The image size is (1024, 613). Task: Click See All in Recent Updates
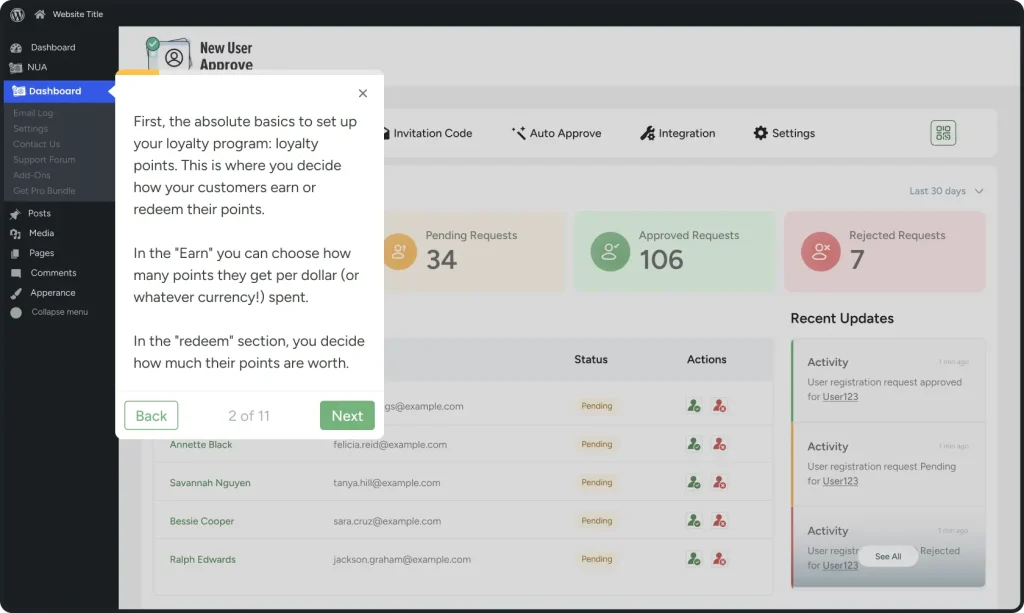(x=888, y=556)
